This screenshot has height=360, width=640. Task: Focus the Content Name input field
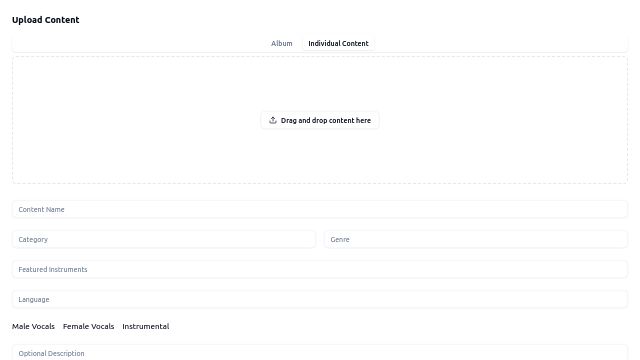(x=320, y=209)
